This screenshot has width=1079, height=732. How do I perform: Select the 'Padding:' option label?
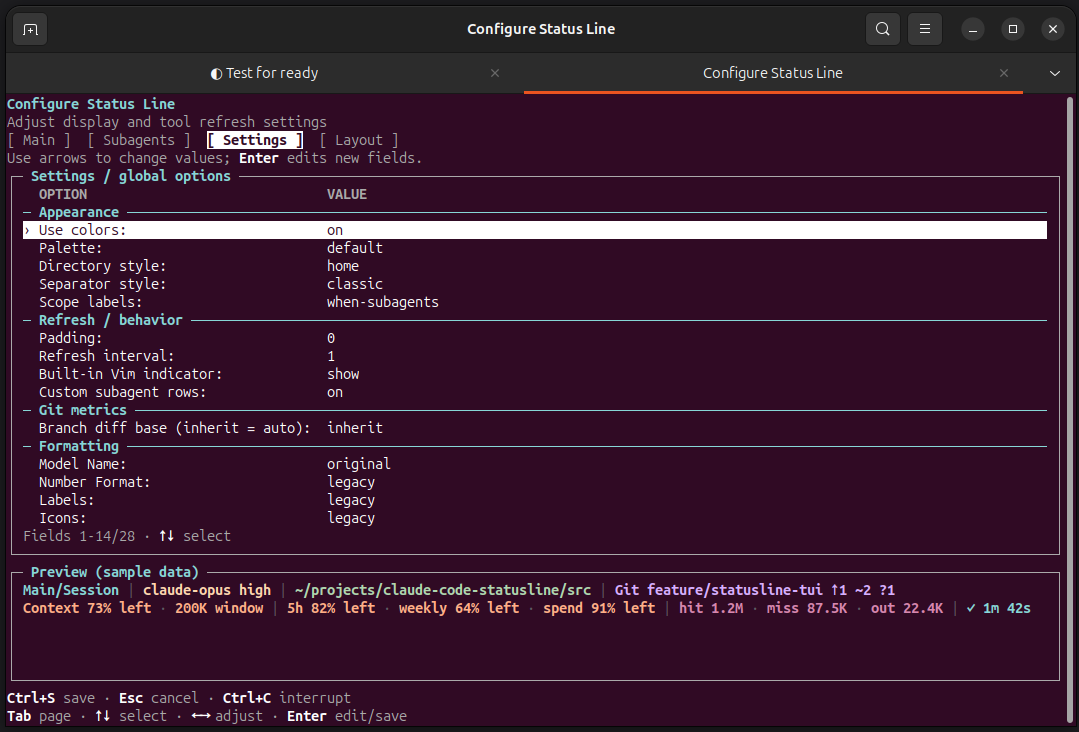(70, 338)
